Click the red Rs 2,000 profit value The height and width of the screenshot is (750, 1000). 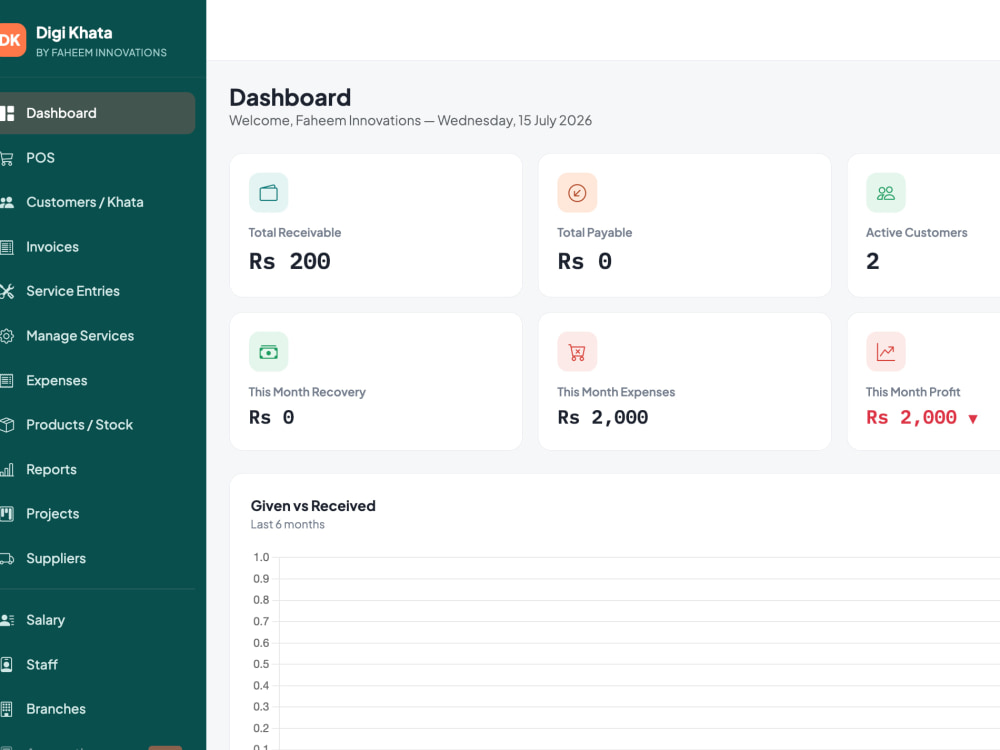click(911, 418)
